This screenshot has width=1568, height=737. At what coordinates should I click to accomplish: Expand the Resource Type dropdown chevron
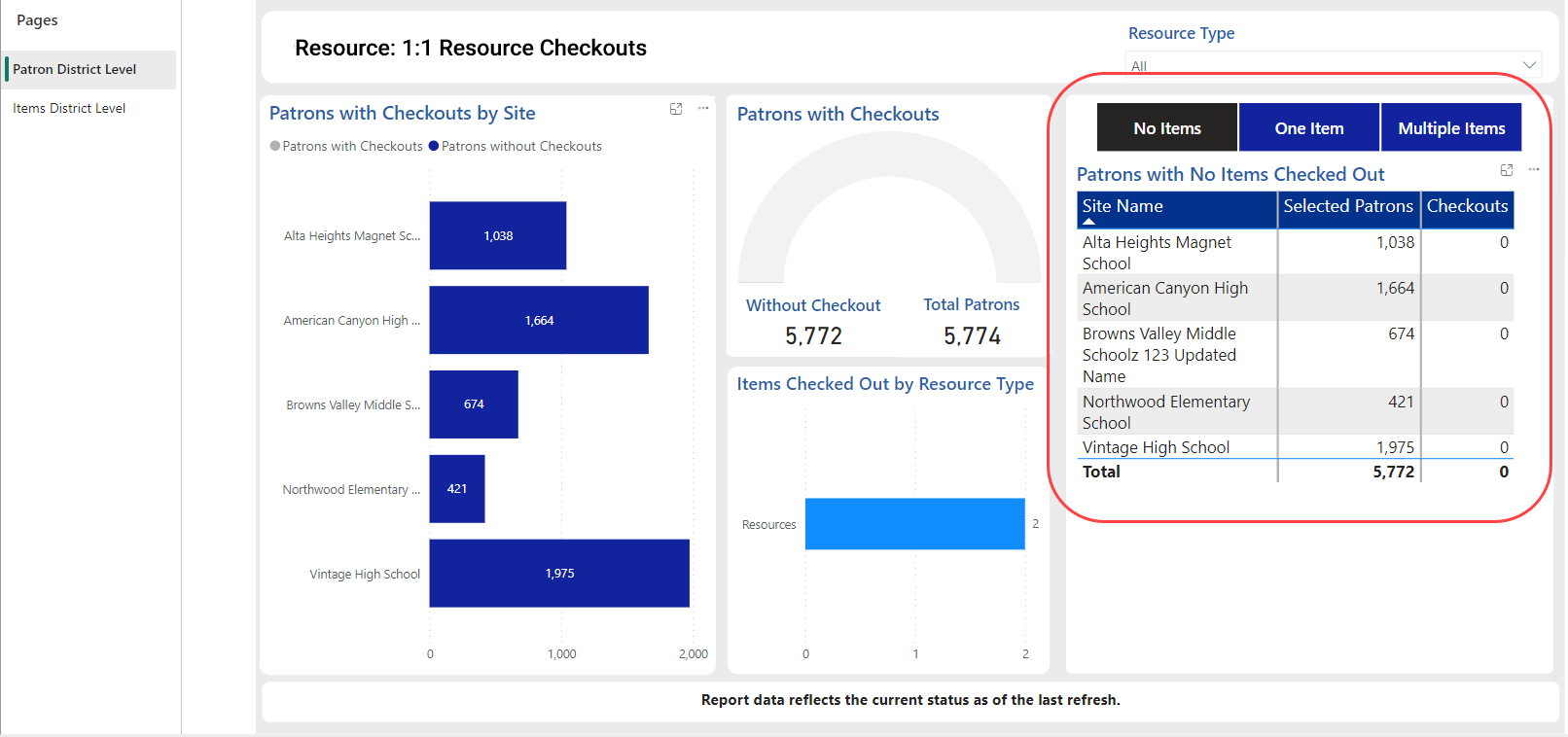point(1529,65)
